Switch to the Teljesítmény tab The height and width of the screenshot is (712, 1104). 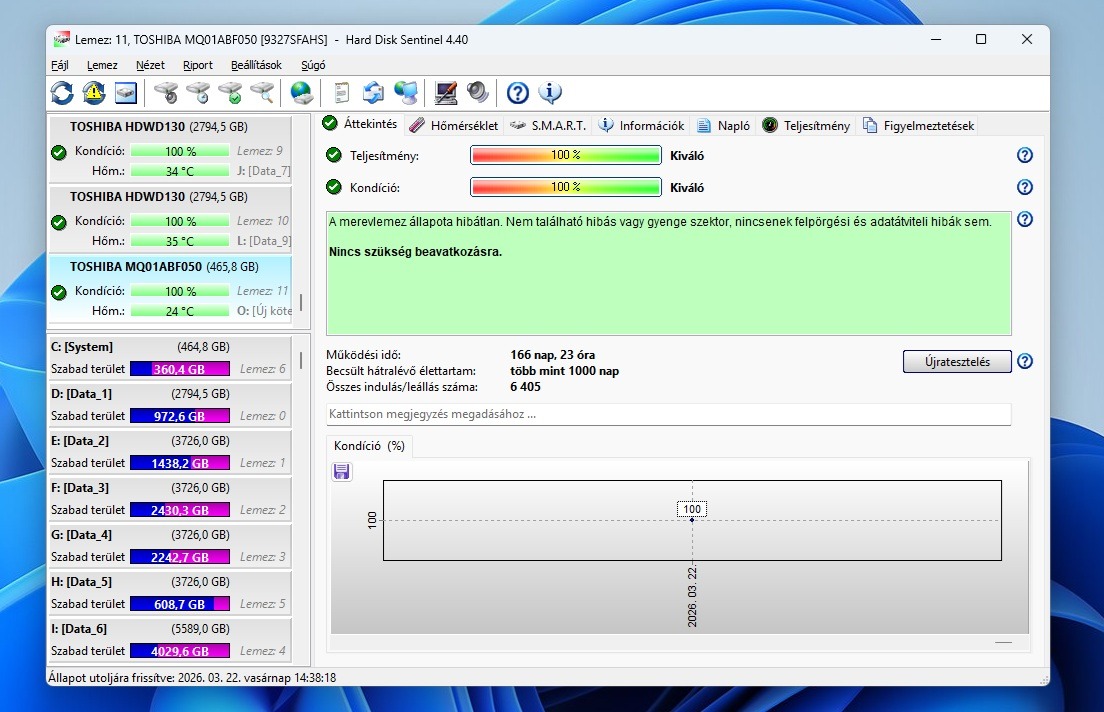pos(807,125)
